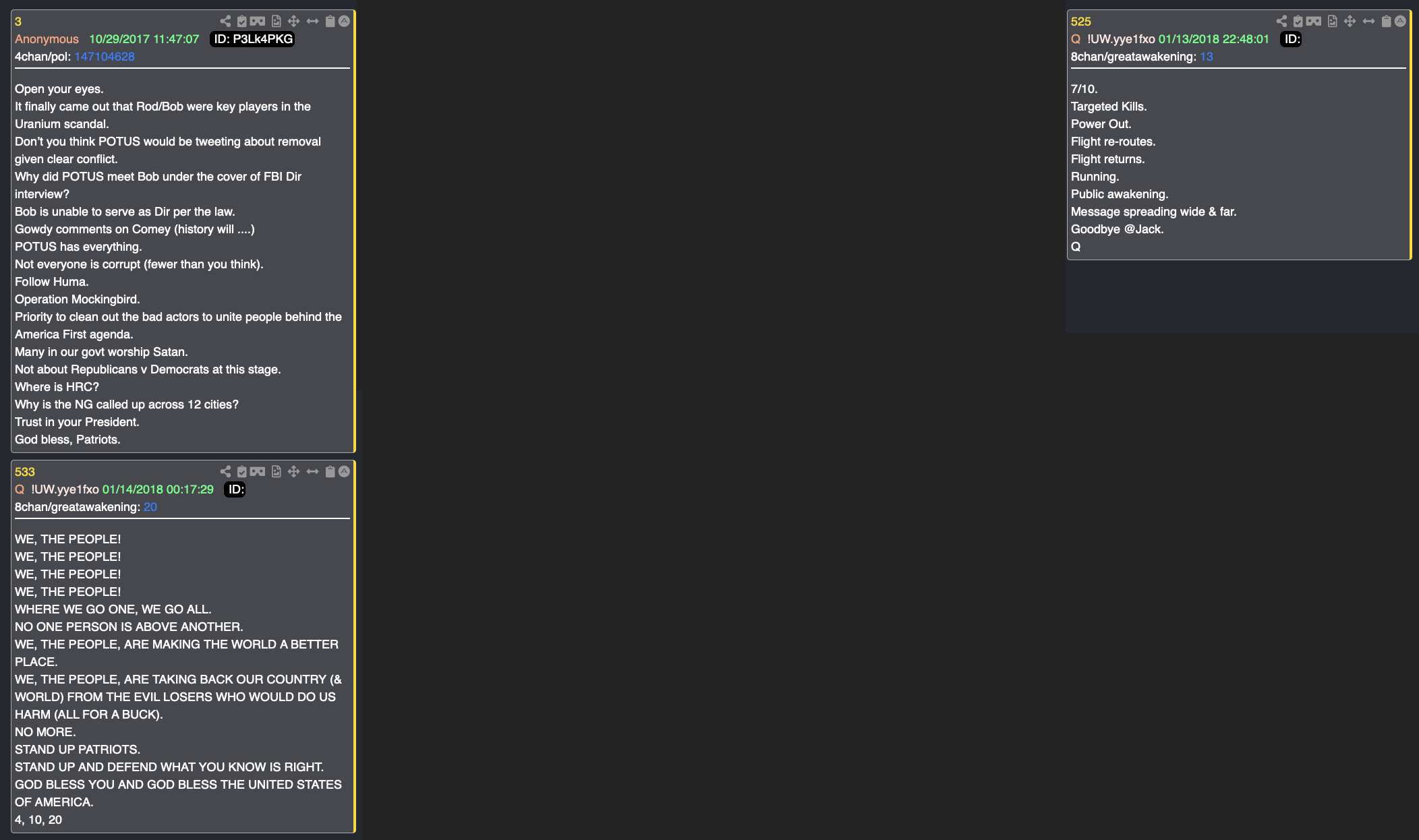1419x840 pixels.
Task: Click the !UW.yye1fxo tripcode on post 525
Action: coord(1121,39)
